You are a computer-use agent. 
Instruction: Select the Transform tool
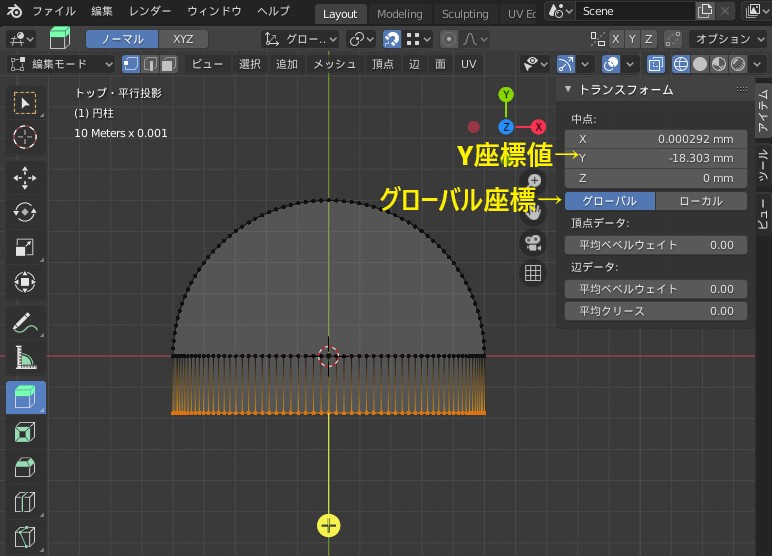(x=25, y=282)
